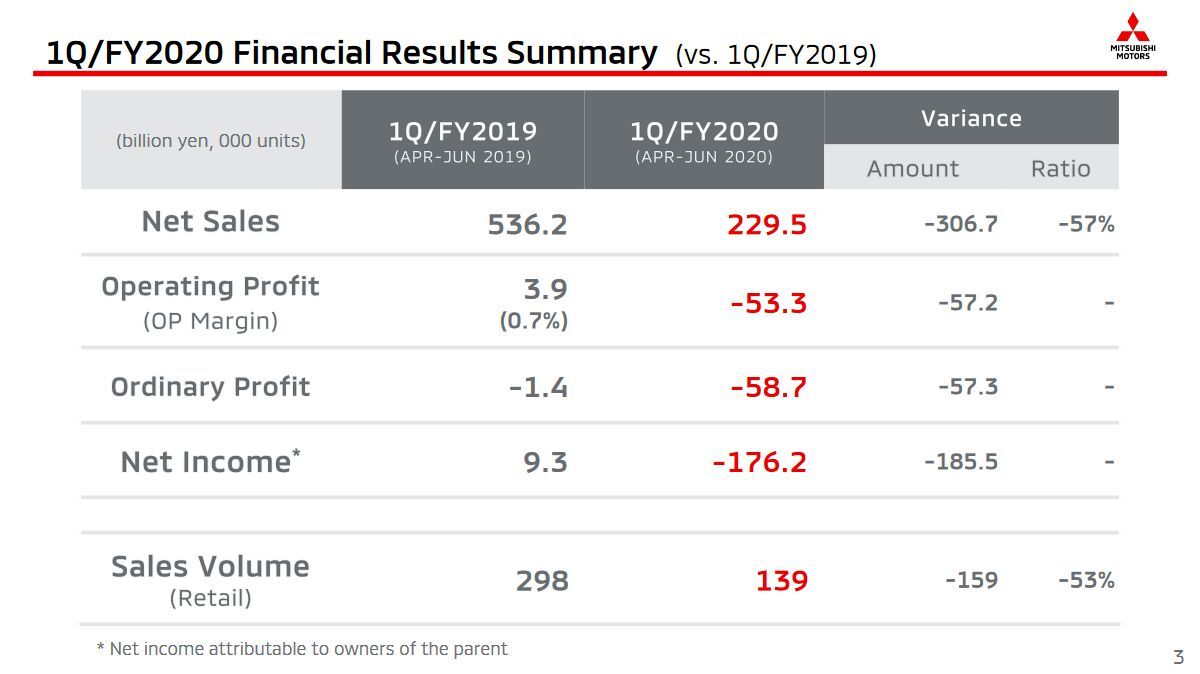Select the red 139 sales volume figure

tap(782, 581)
